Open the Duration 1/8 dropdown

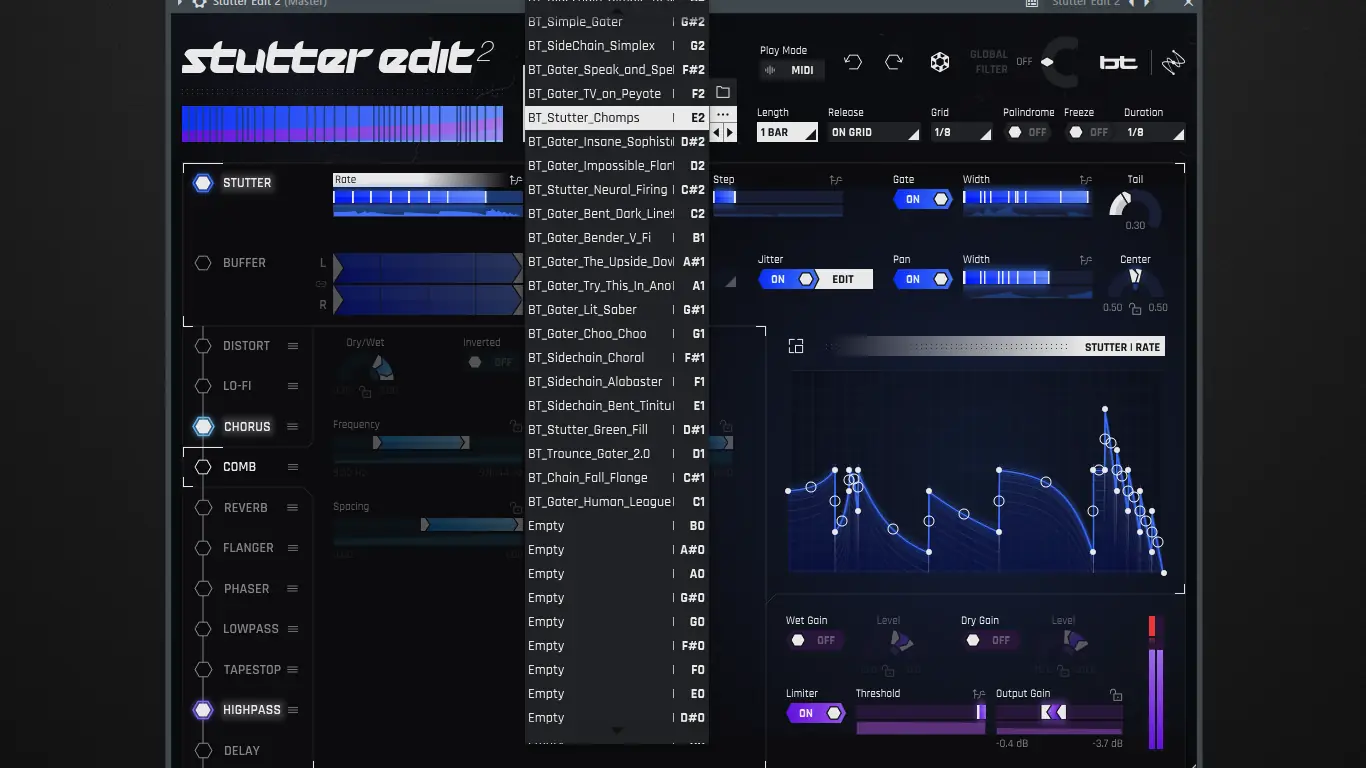click(1154, 132)
